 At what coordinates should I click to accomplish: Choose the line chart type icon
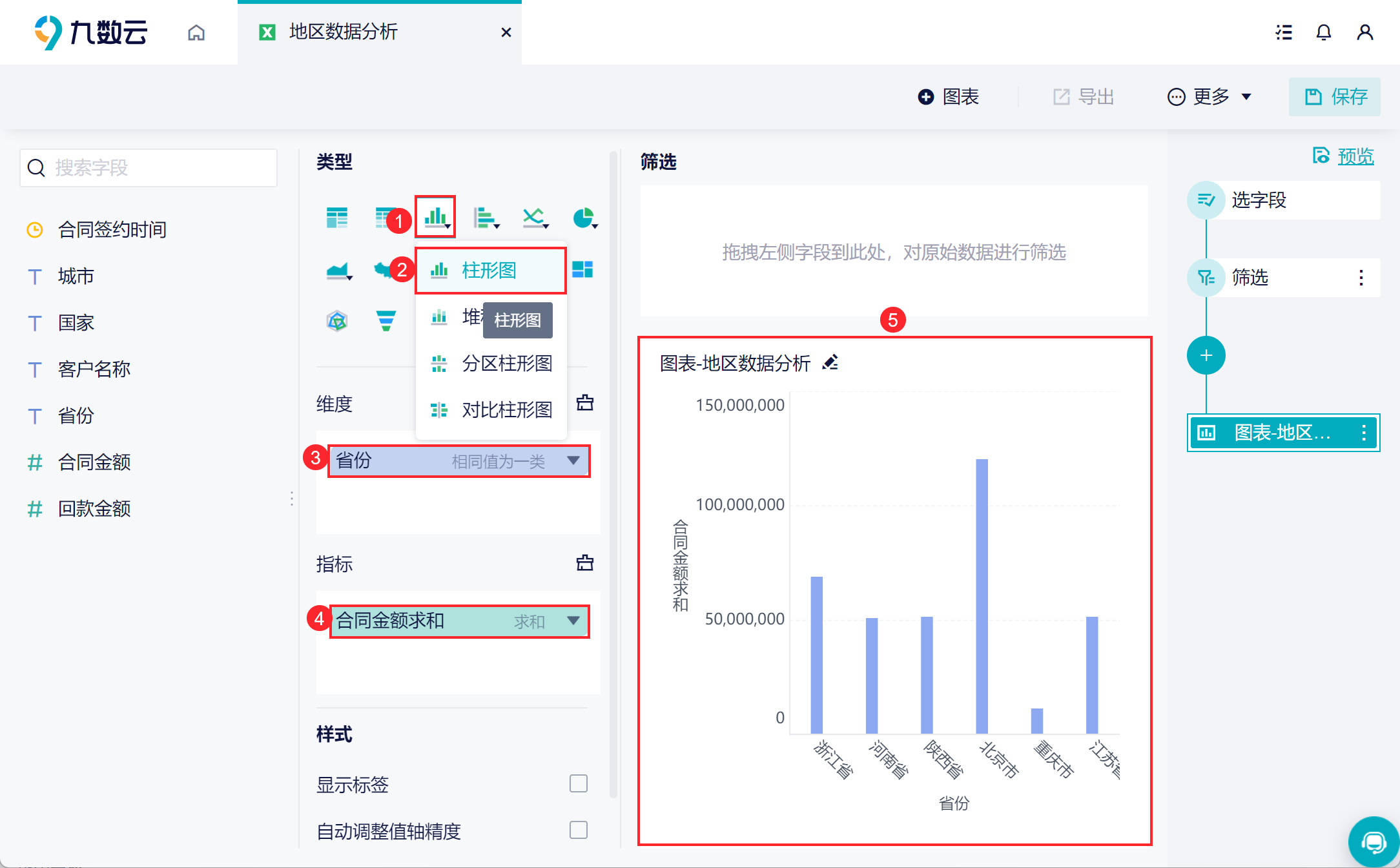[534, 218]
